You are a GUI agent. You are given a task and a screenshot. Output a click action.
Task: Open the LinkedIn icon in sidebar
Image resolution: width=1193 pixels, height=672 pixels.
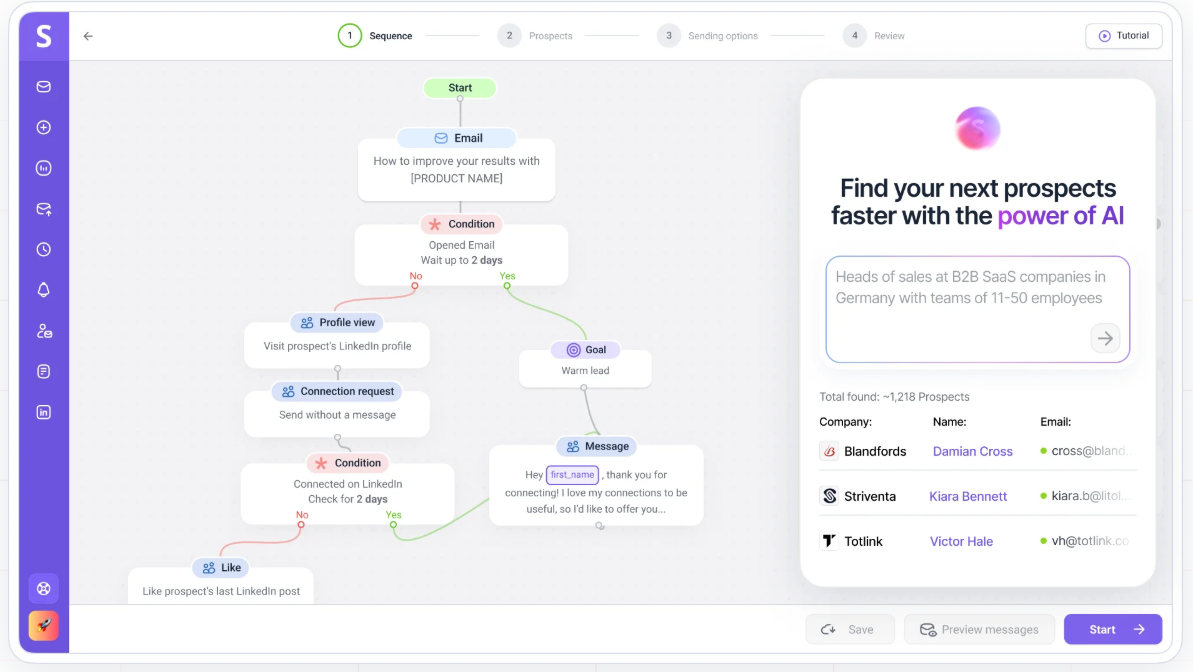[43, 412]
